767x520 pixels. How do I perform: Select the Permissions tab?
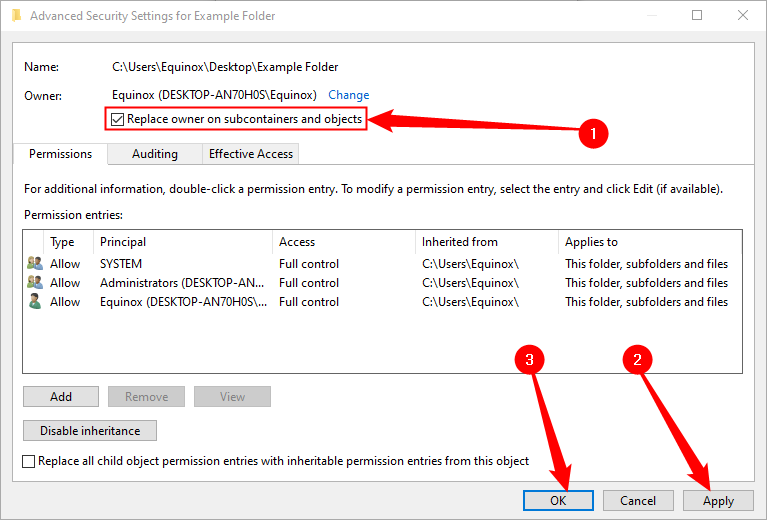pyautogui.click(x=60, y=154)
